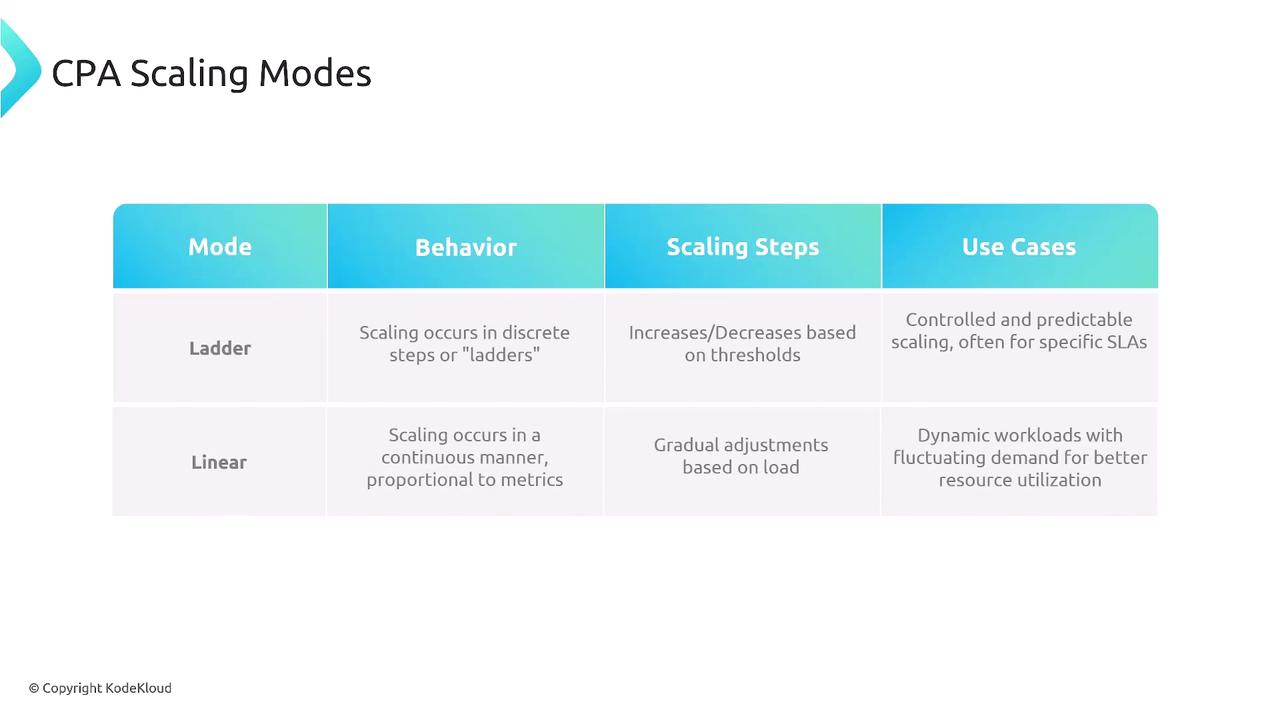Click the CPA Scaling Modes title
1280x720 pixels.
pos(211,73)
